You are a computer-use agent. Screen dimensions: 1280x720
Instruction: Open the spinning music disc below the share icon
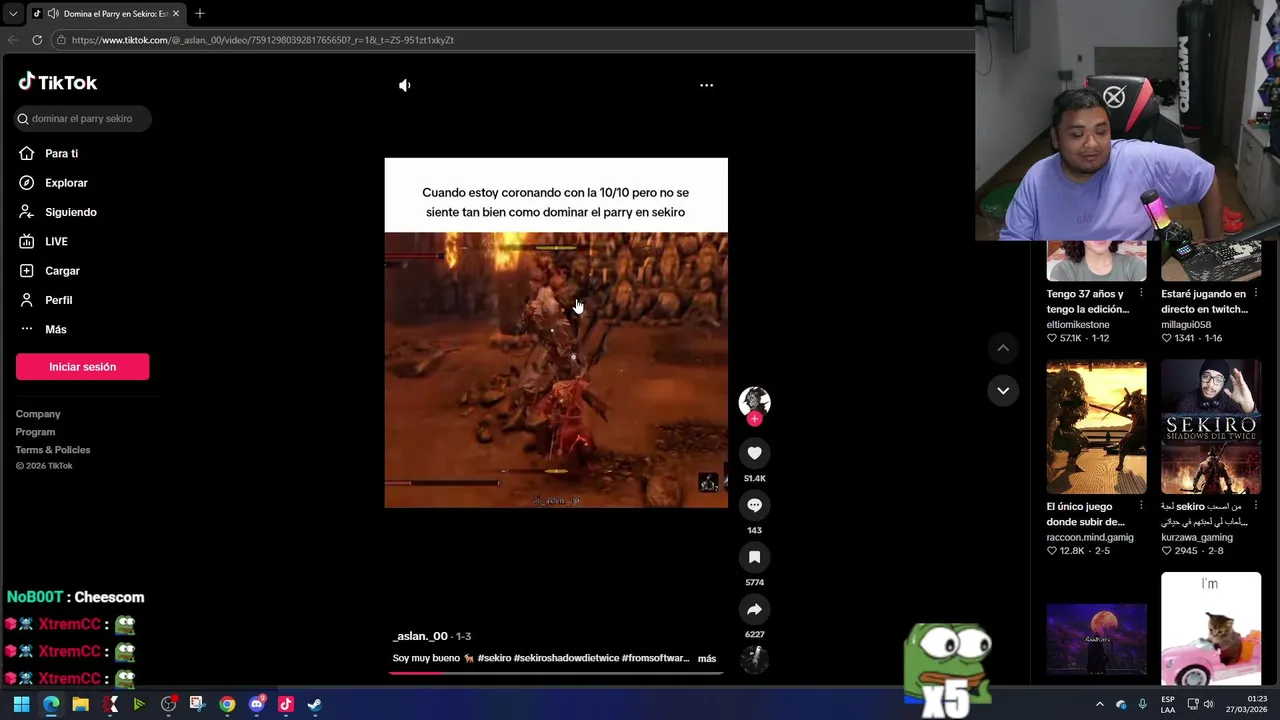(754, 658)
